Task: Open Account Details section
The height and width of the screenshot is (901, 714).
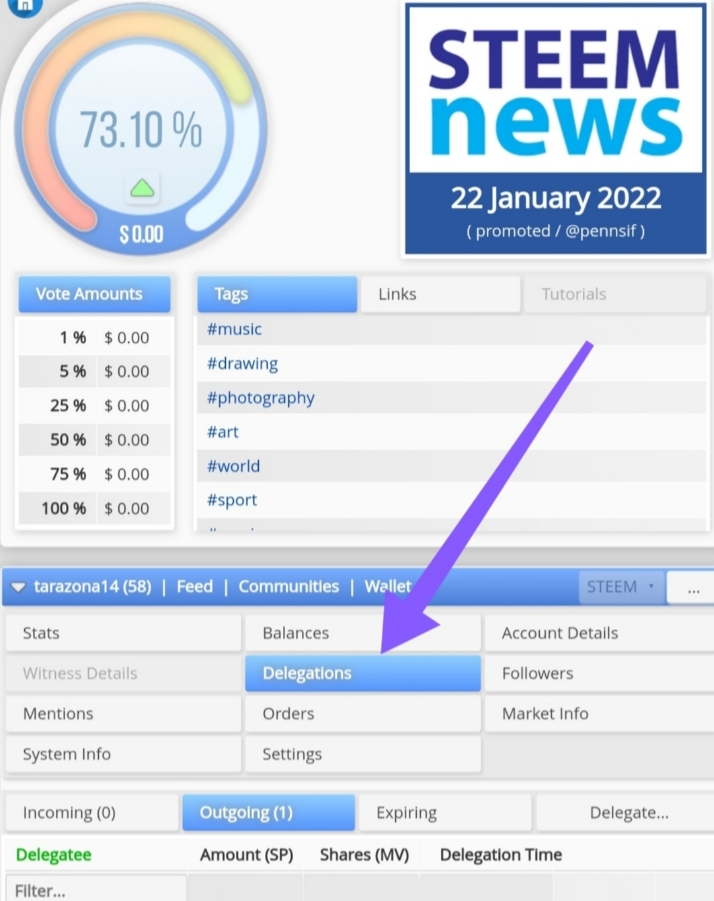Action: [x=600, y=633]
